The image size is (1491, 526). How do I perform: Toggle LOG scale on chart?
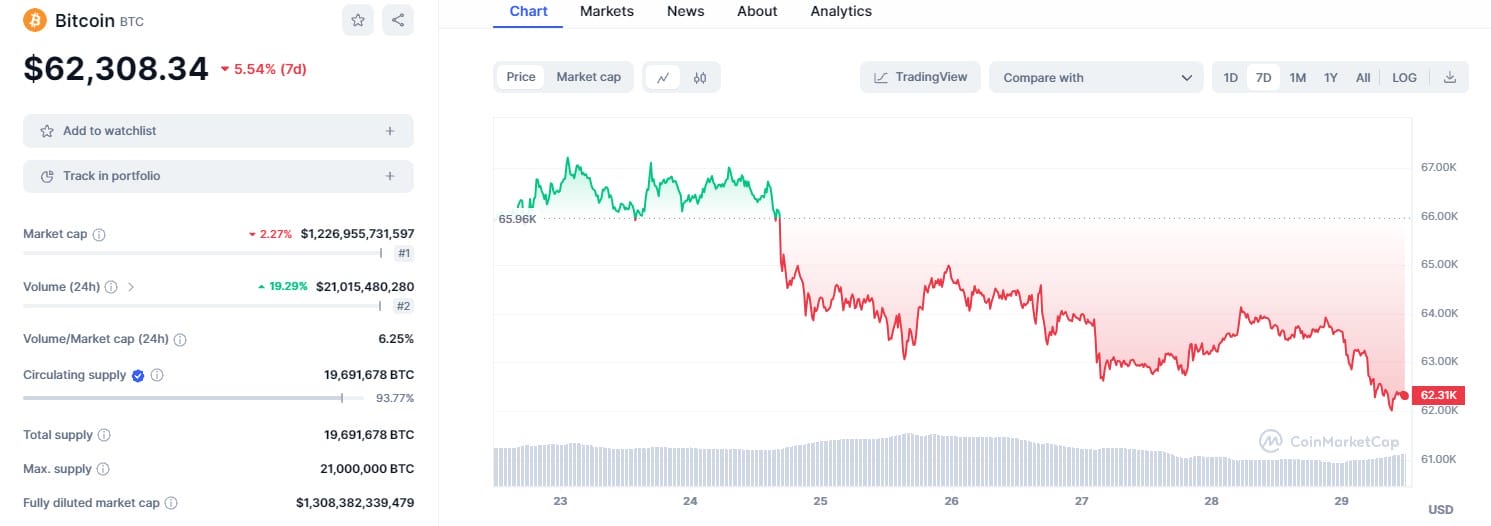[1404, 78]
